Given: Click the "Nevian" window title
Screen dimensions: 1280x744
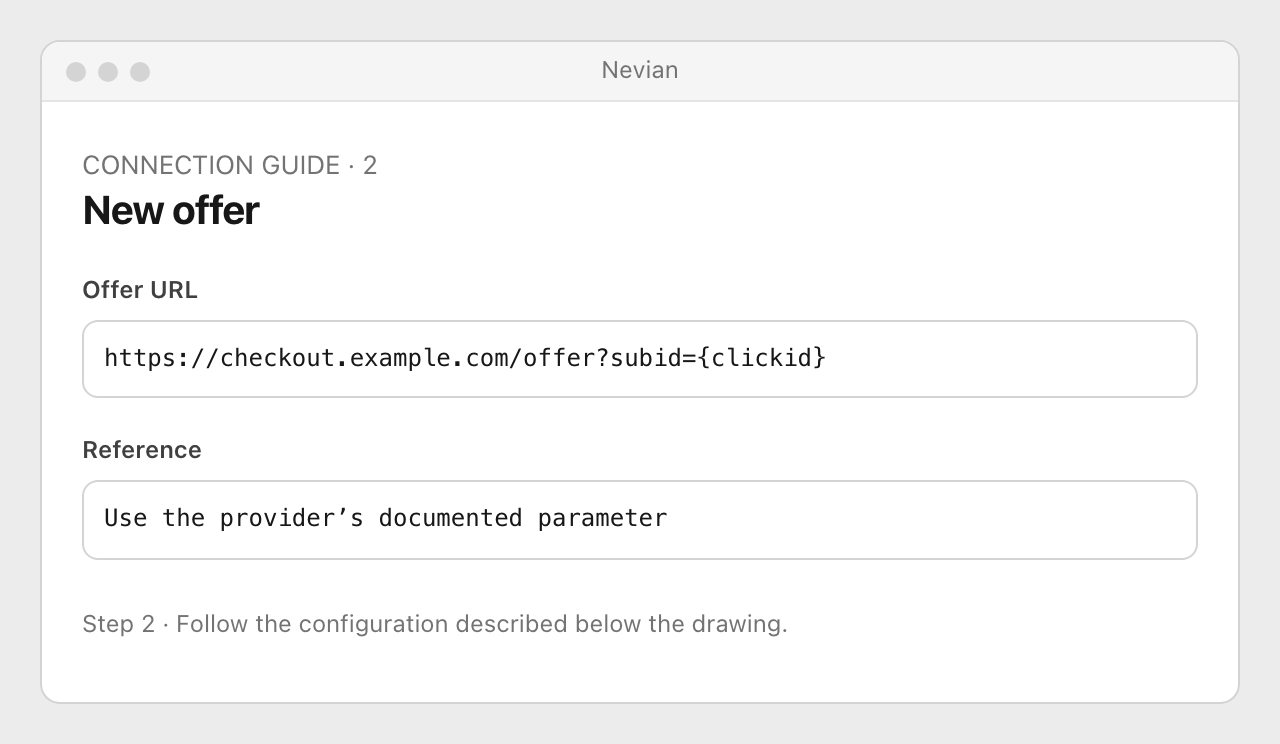Looking at the screenshot, I should coord(640,70).
